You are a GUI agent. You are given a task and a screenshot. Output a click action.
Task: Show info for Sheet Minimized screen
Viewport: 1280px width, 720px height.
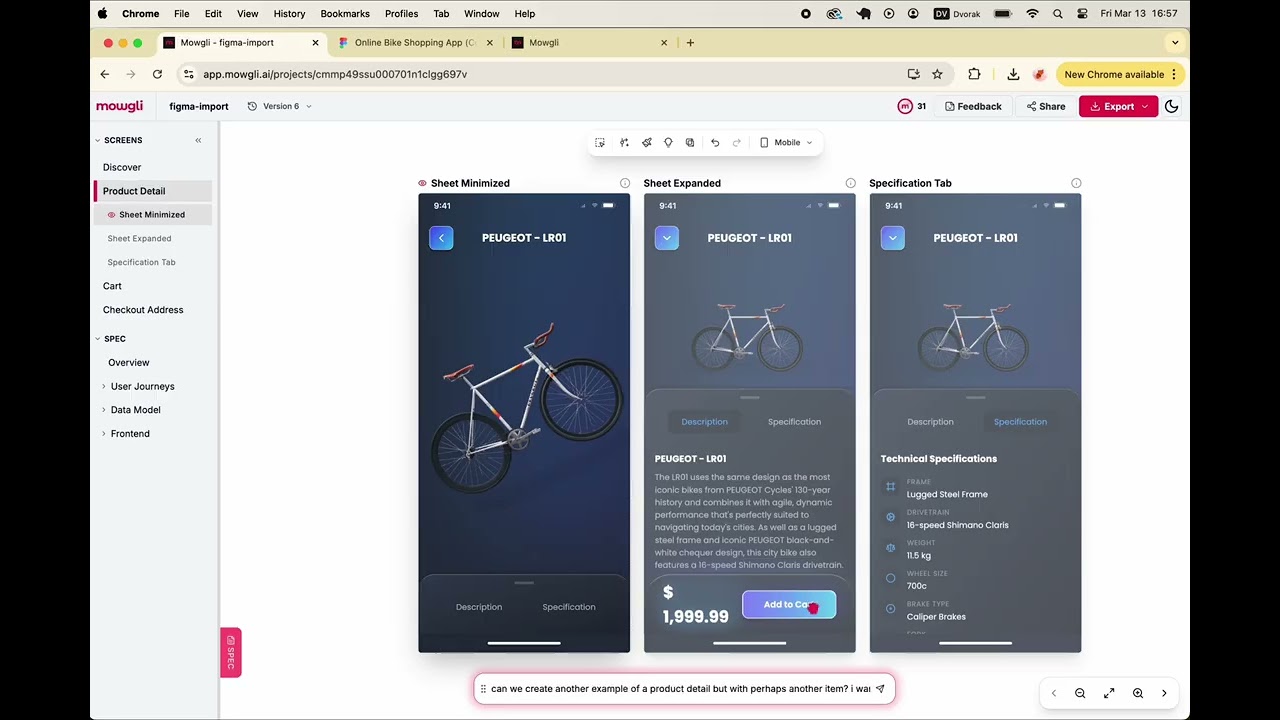625,183
